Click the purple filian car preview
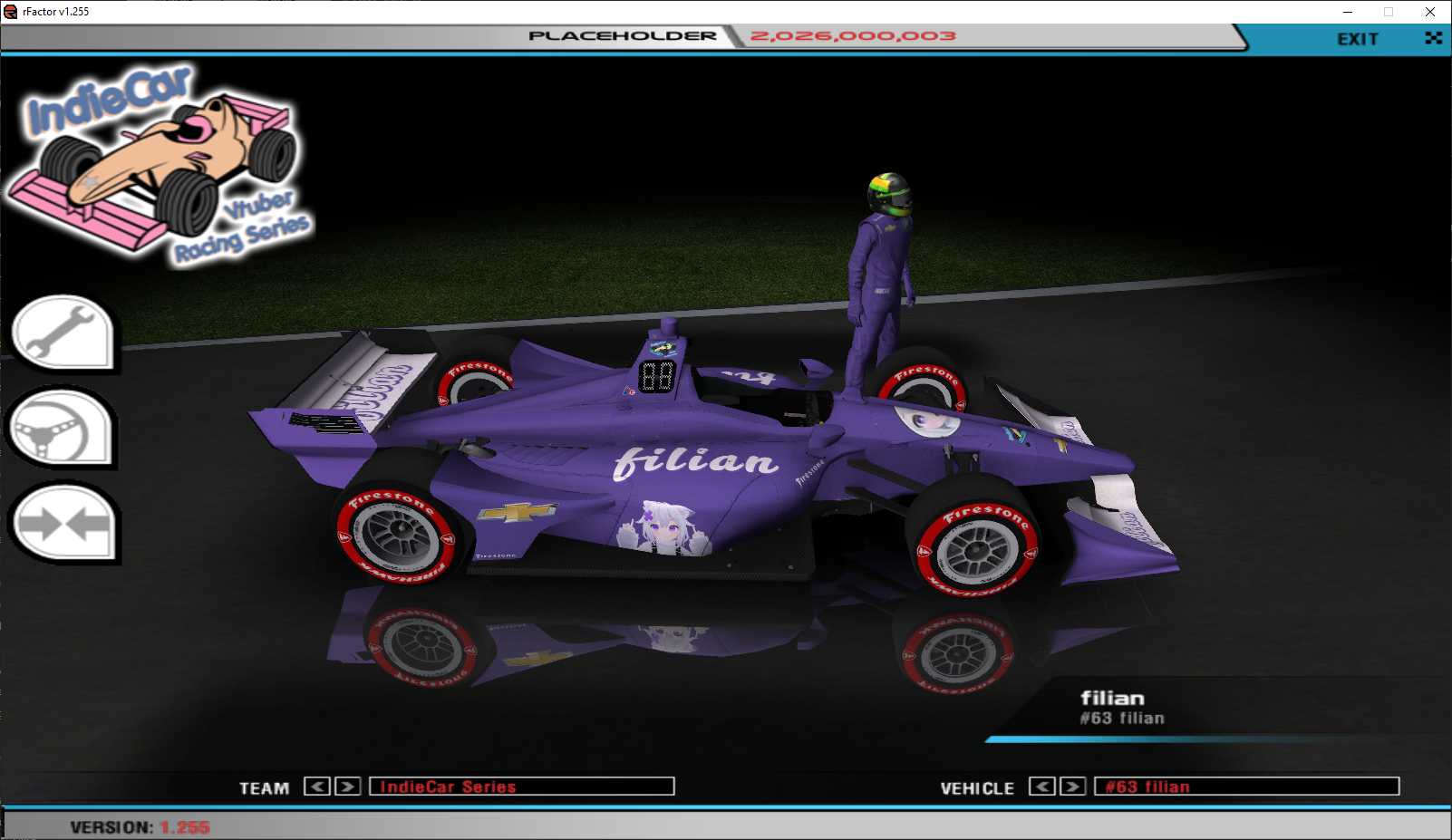Screen dimensions: 1452x840 (712, 460)
